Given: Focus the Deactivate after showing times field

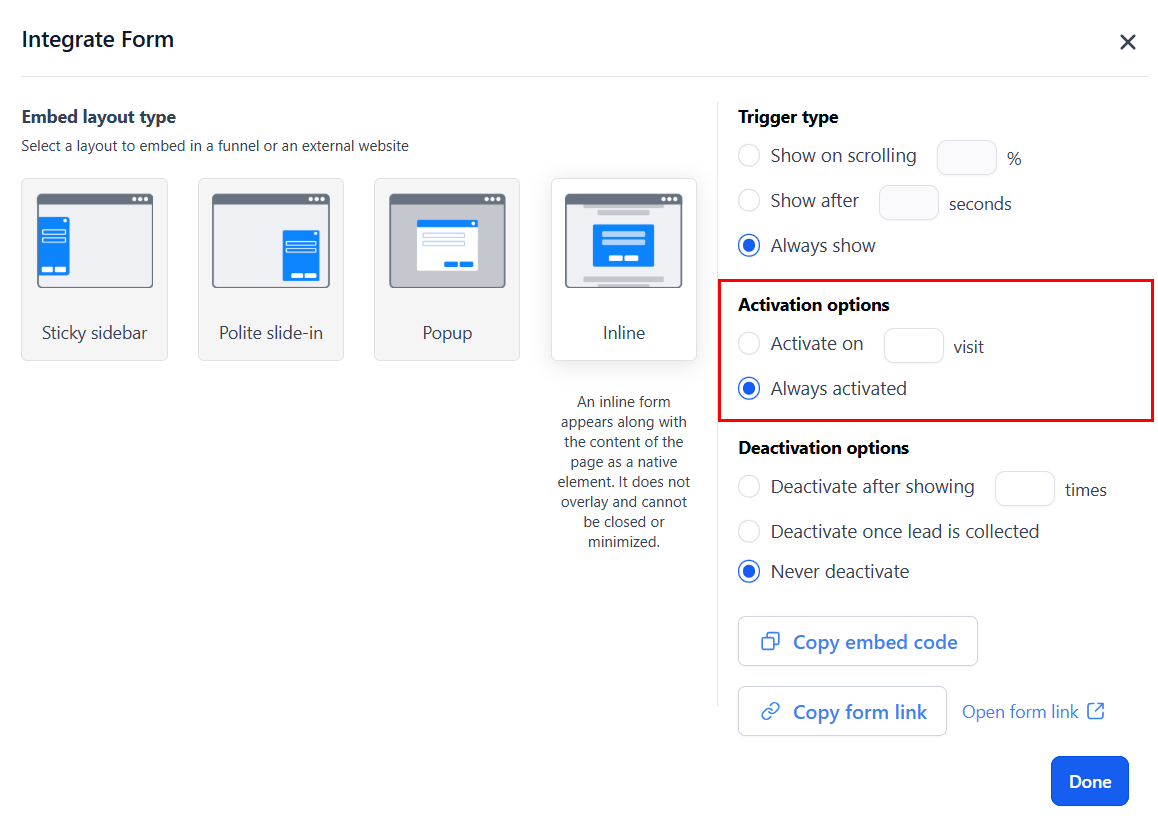Looking at the screenshot, I should pyautogui.click(x=1024, y=489).
